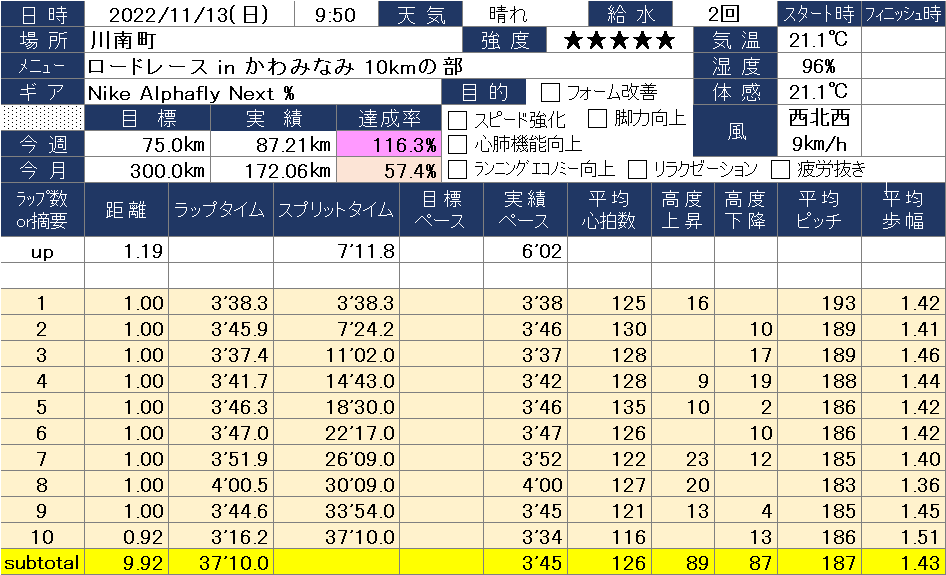Click the location cell 川南町
Screen dimensions: 946x575
pyautogui.click(x=270, y=41)
